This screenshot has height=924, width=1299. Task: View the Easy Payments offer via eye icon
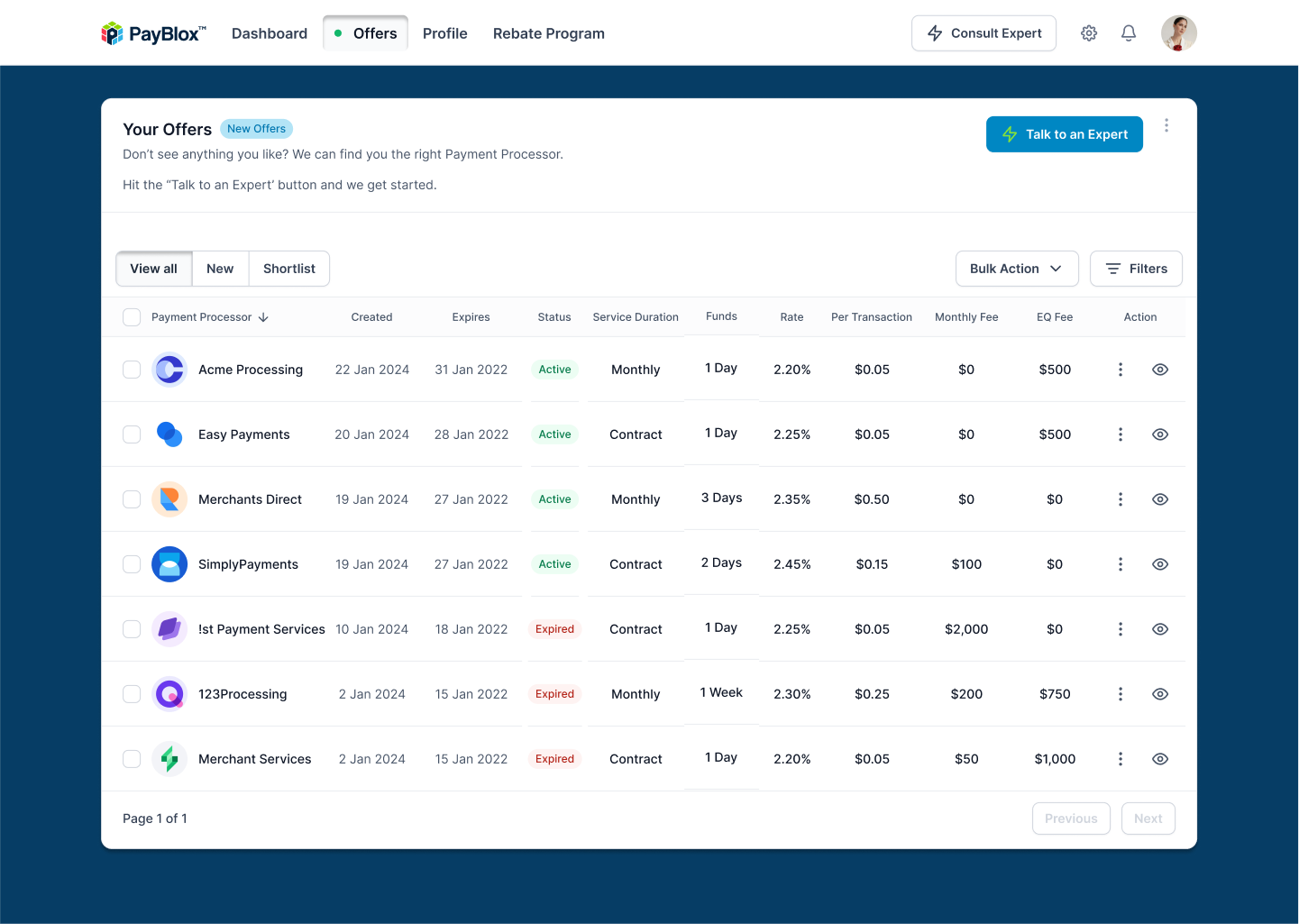coord(1160,435)
